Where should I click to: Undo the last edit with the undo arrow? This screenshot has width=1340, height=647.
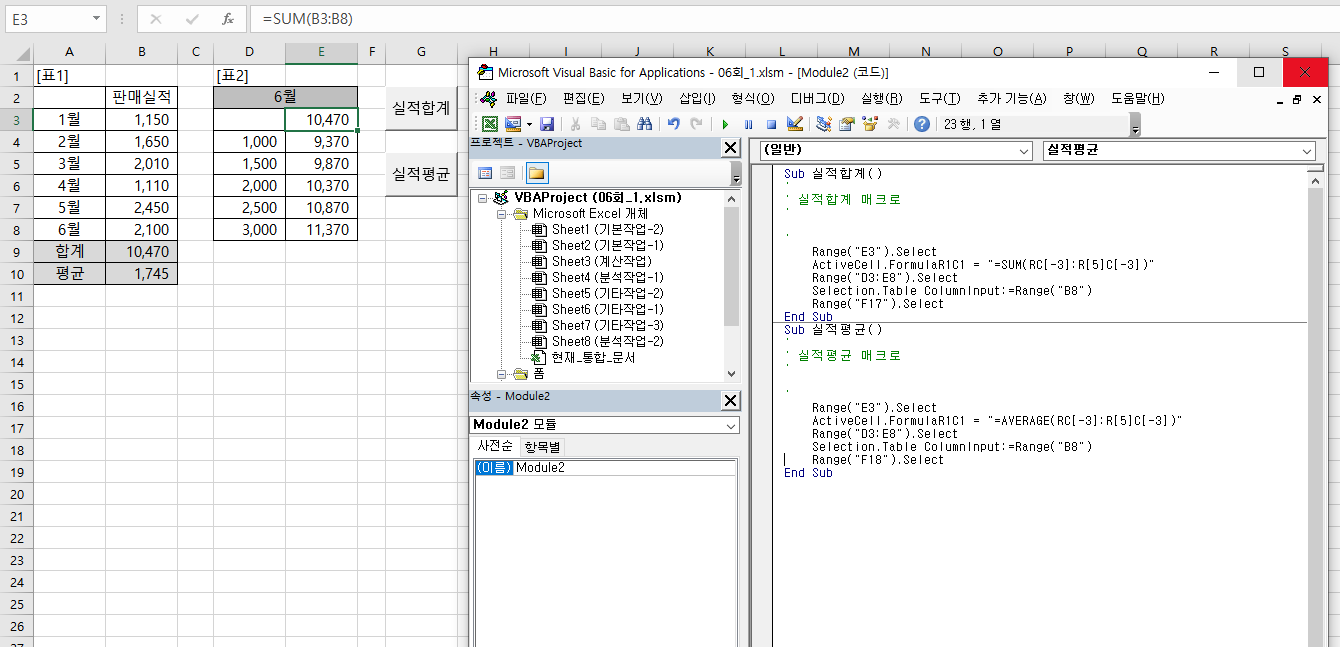coord(673,124)
